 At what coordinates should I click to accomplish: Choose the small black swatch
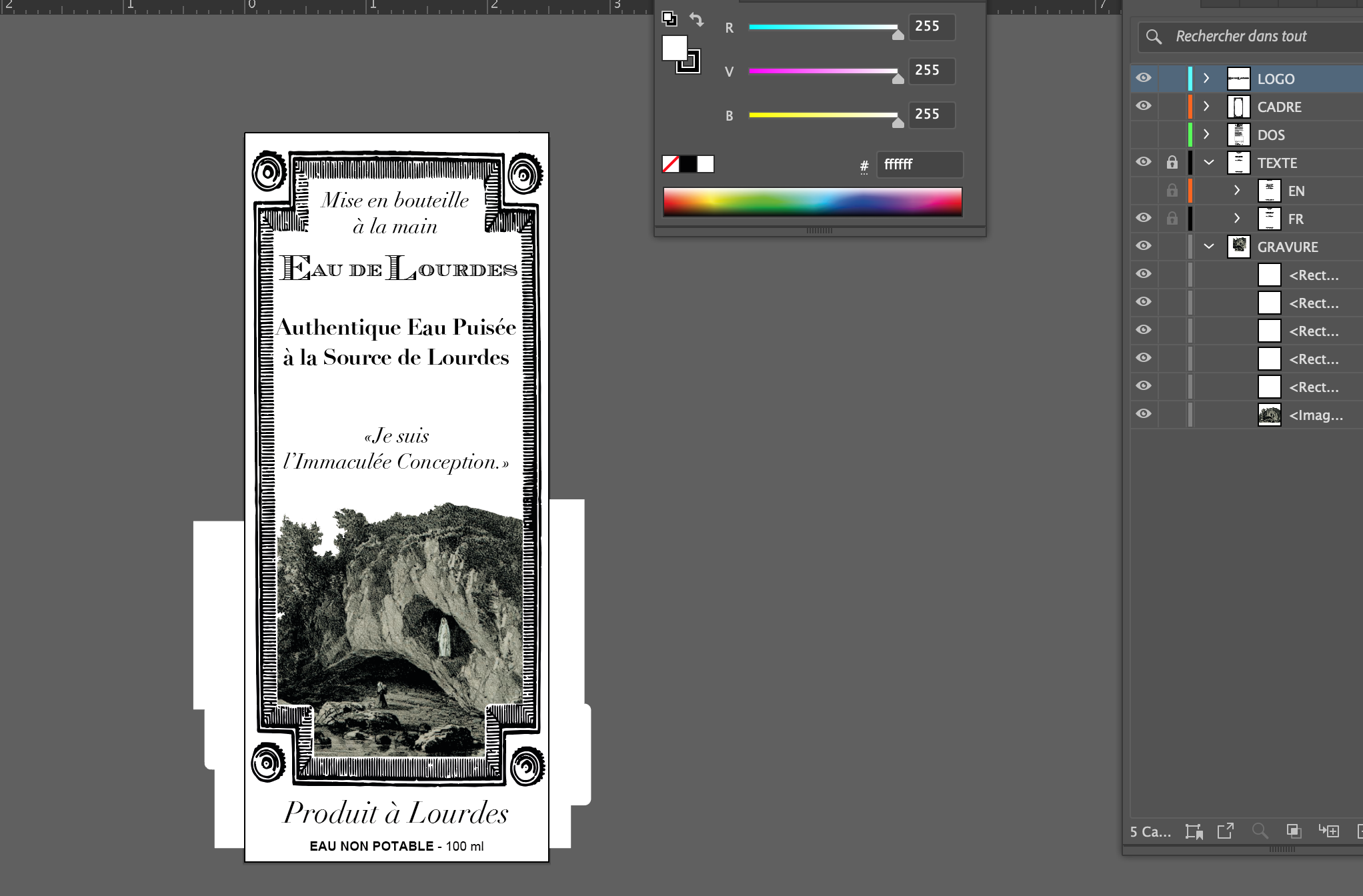click(688, 164)
